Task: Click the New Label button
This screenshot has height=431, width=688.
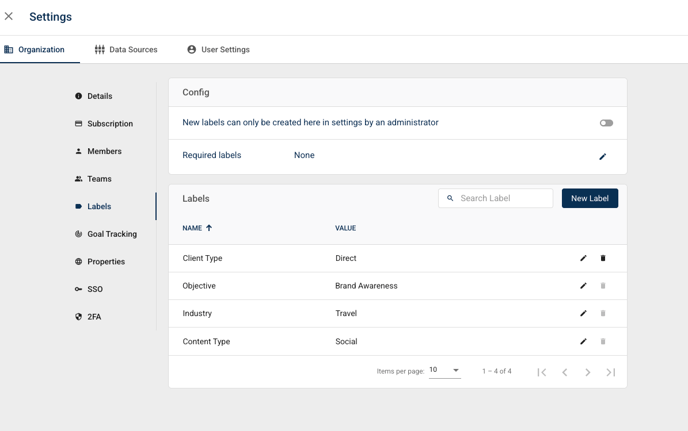Action: coord(589,198)
